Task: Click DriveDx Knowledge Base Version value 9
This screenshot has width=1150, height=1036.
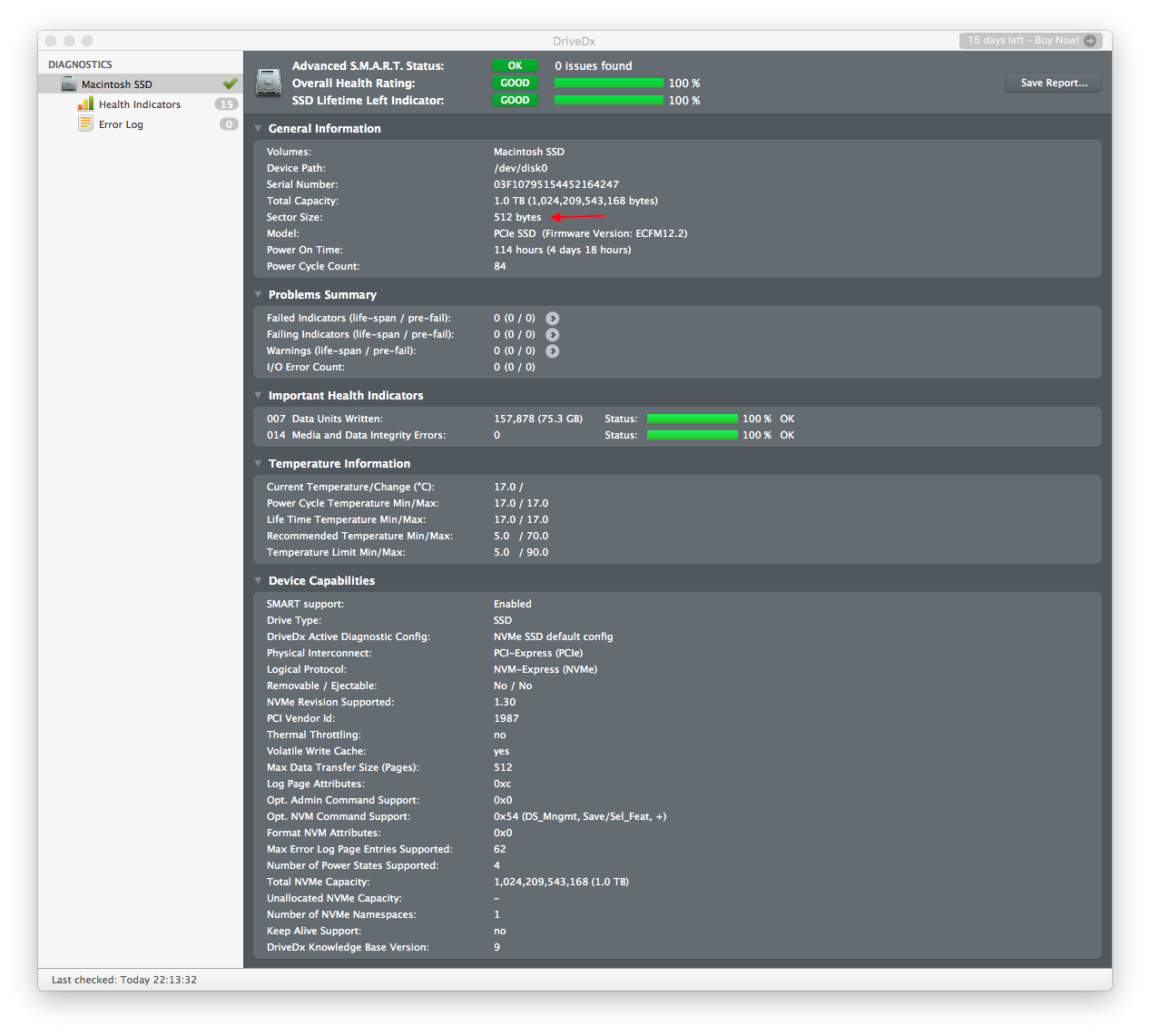Action: point(497,947)
